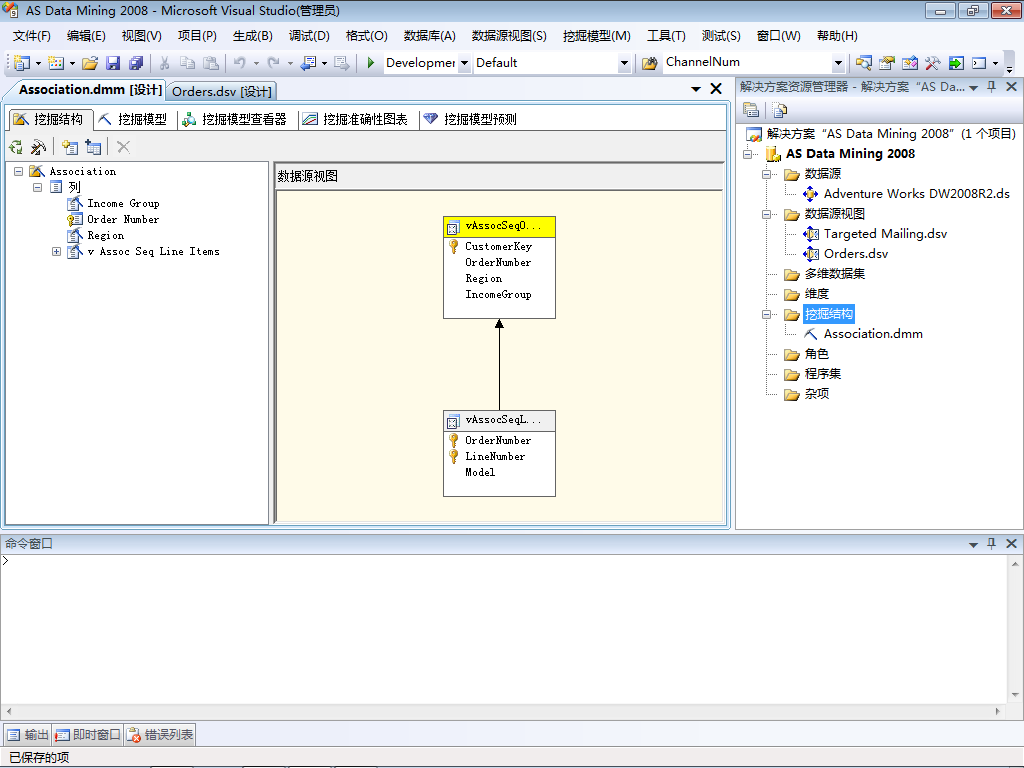Collapse the Association tree node
Screen dimensions: 1024x768
[x=18, y=171]
